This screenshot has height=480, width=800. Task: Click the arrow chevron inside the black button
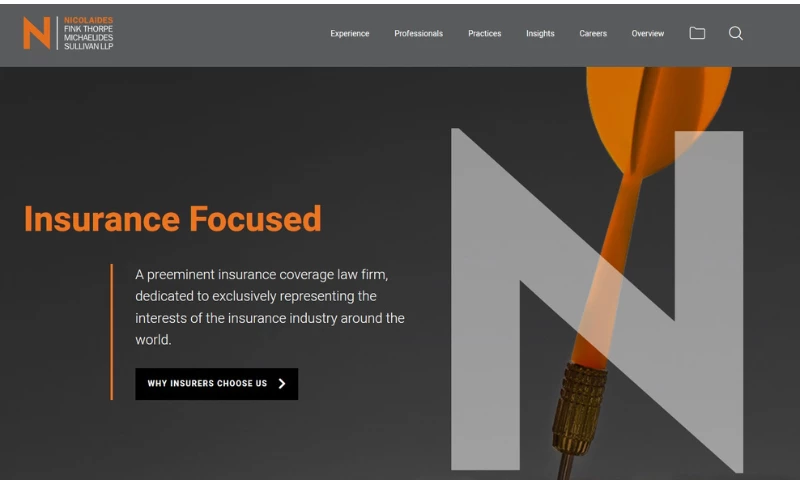click(x=282, y=384)
